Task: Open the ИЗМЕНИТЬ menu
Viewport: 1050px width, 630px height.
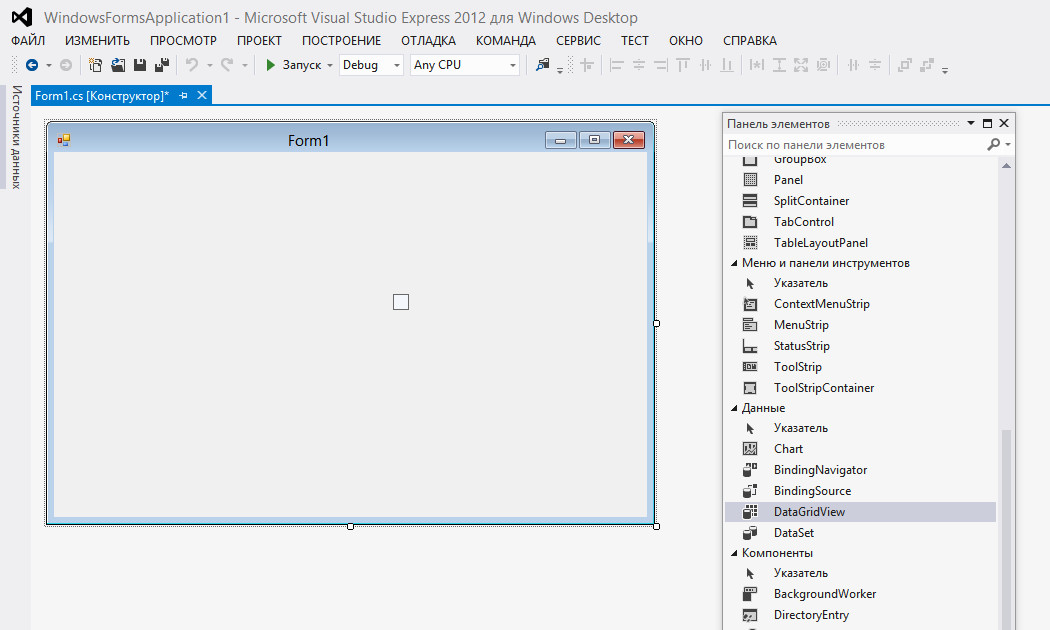Action: 97,41
